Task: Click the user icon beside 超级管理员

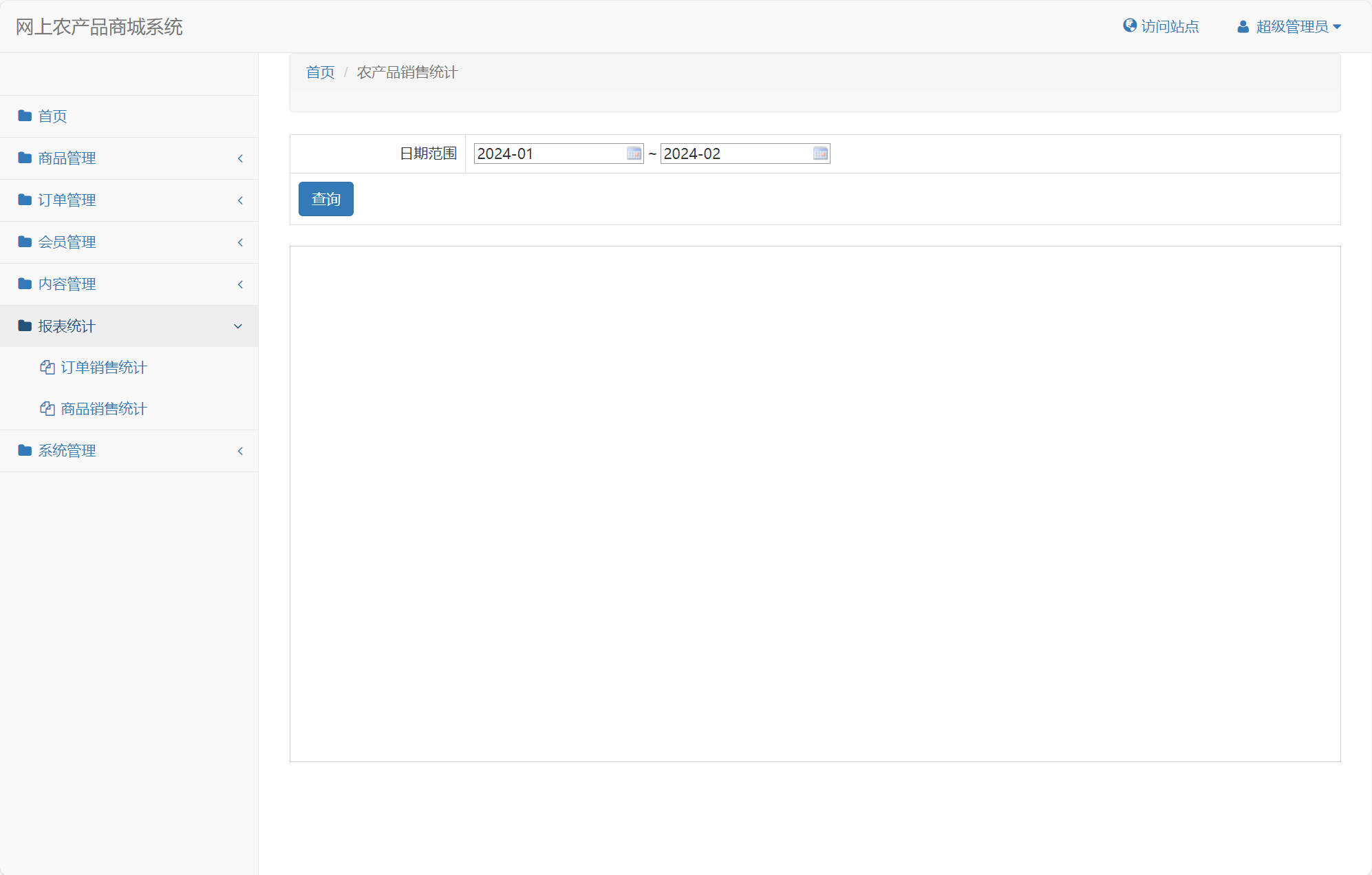Action: 1242,26
